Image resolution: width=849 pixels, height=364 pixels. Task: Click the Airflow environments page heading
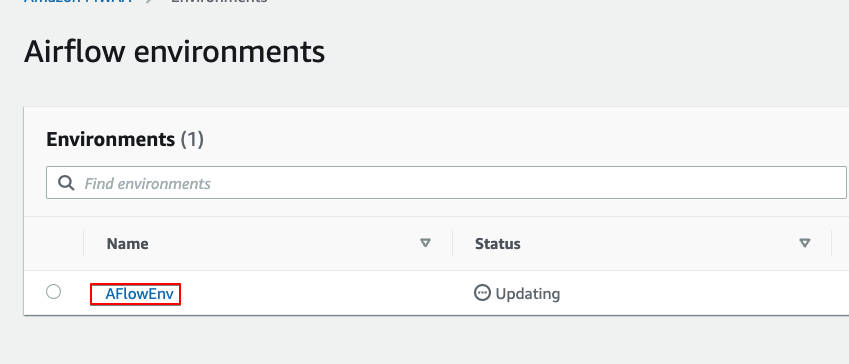174,52
